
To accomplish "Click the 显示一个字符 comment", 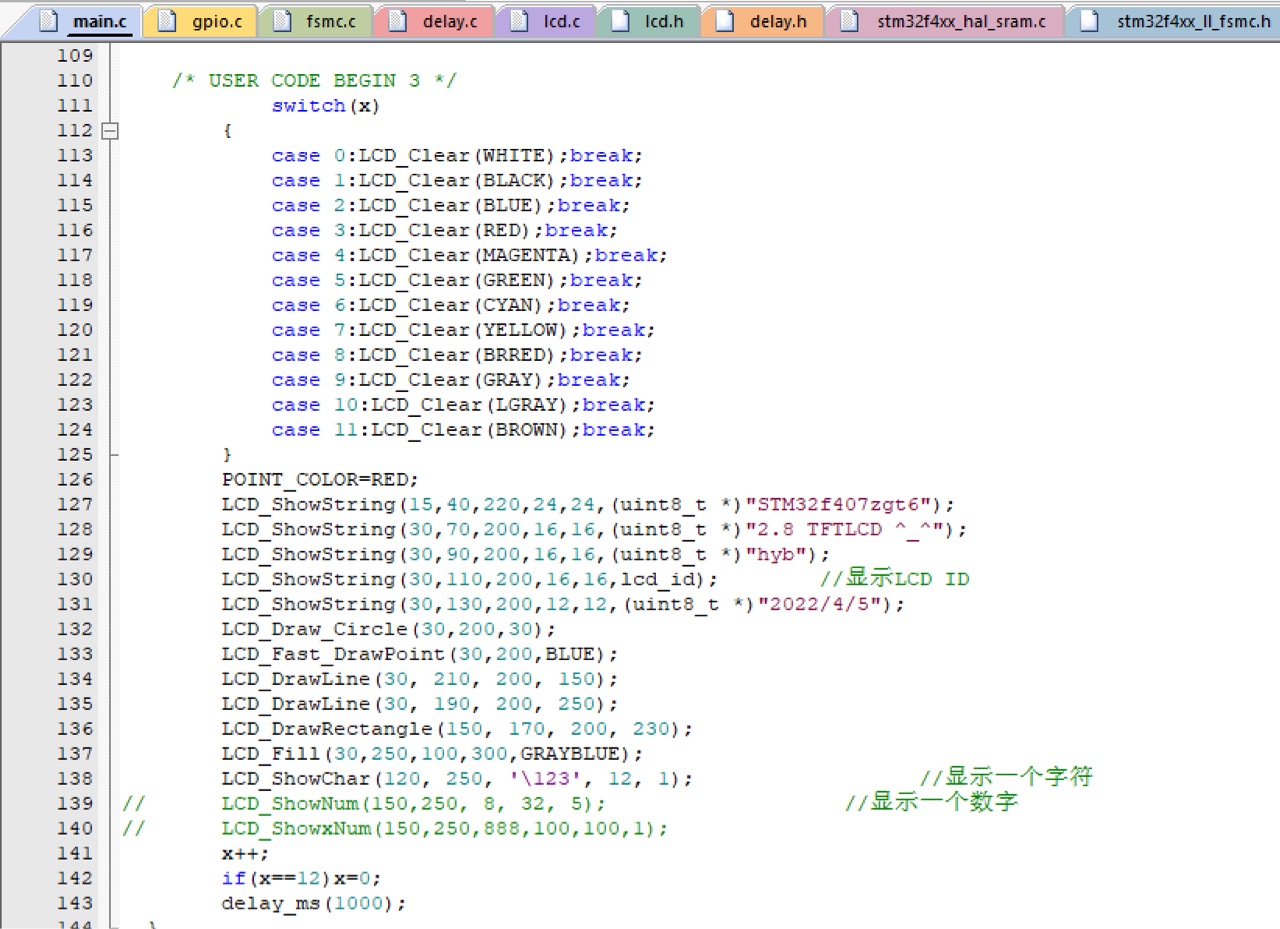I will [1006, 778].
